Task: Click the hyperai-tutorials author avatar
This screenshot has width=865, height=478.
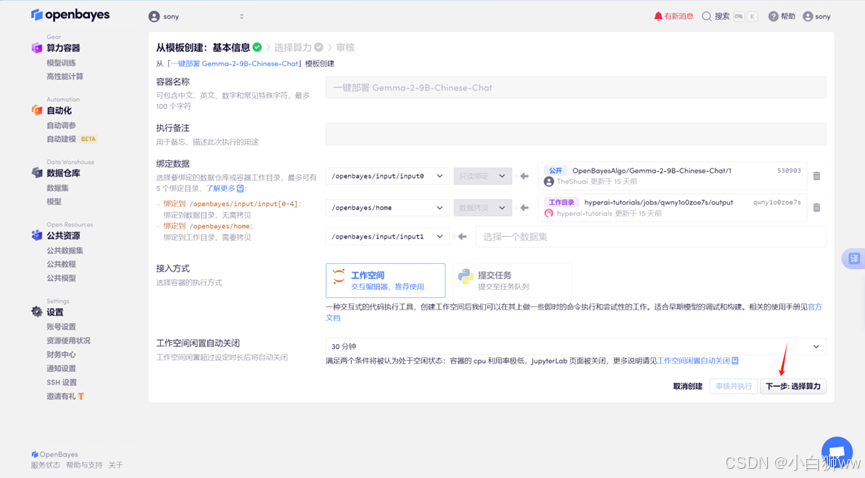Action: [548, 213]
